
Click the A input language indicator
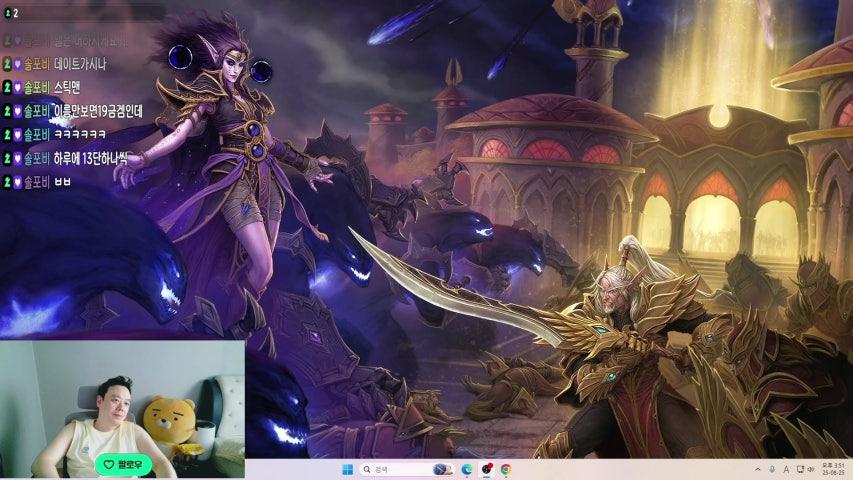(786, 469)
